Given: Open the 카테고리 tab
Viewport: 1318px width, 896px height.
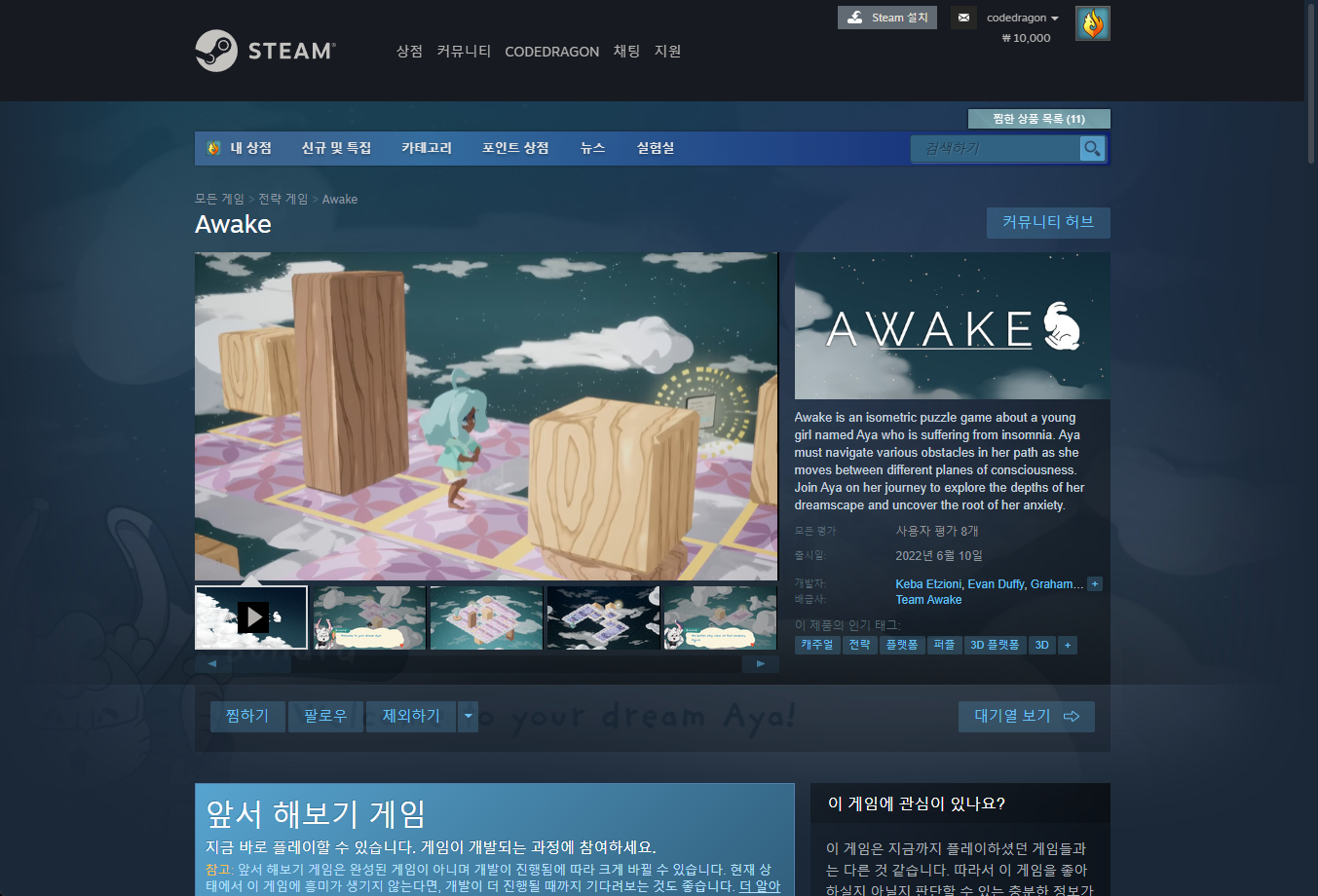Looking at the screenshot, I should [427, 148].
